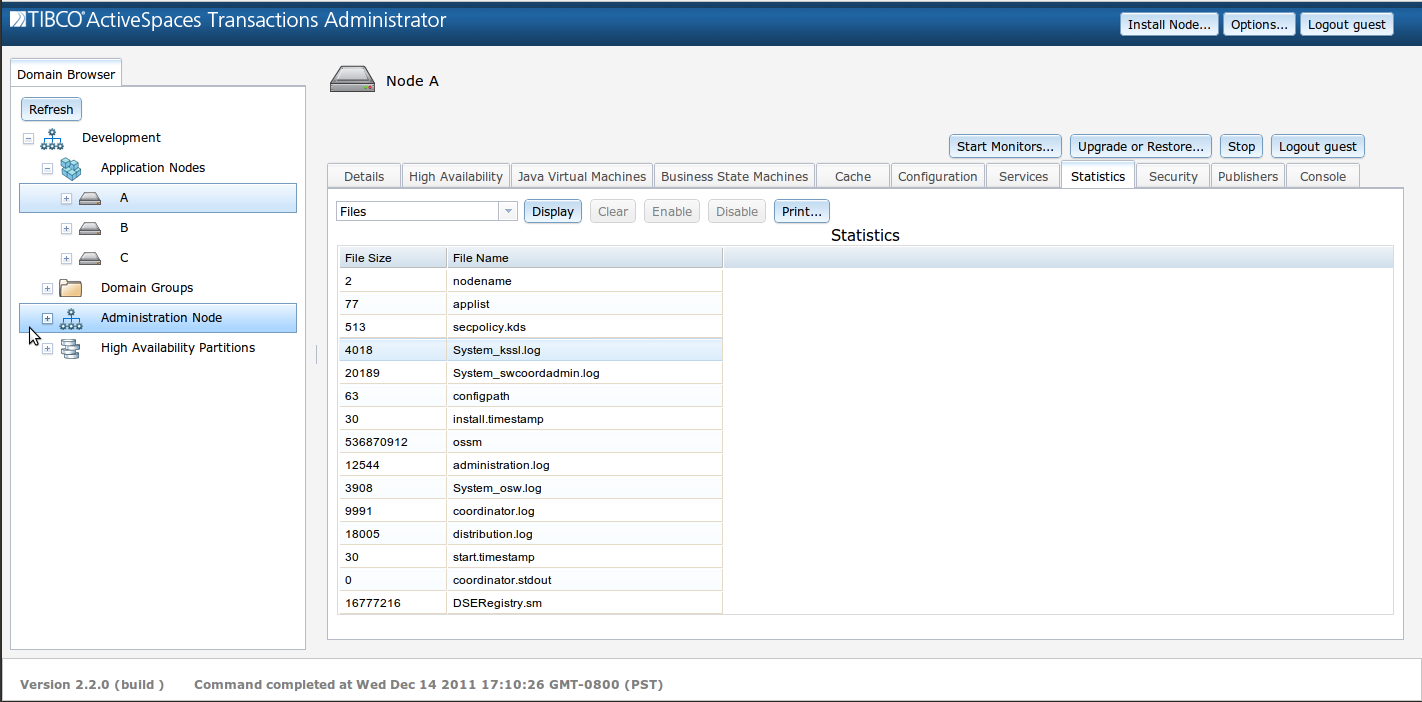
Task: Click the Start Monitors... button
Action: [x=1005, y=146]
